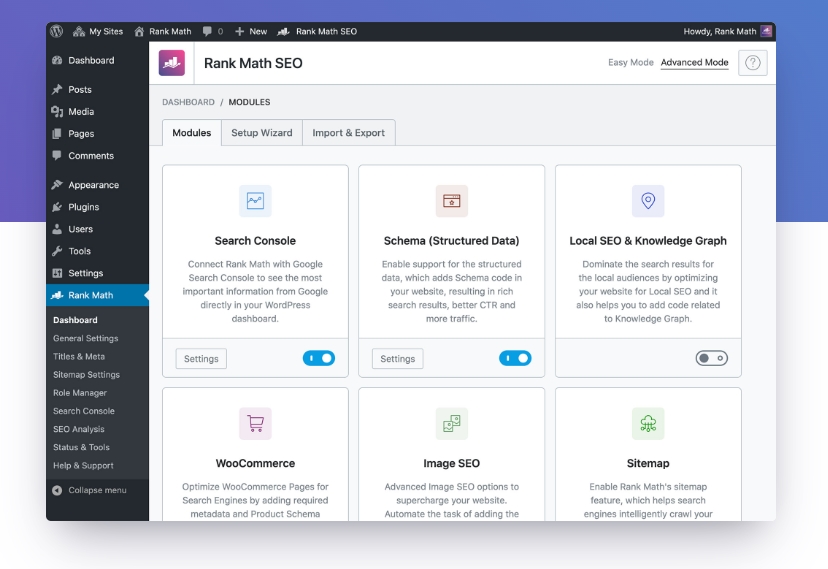
Task: Click the + New admin bar item
Action: point(251,32)
